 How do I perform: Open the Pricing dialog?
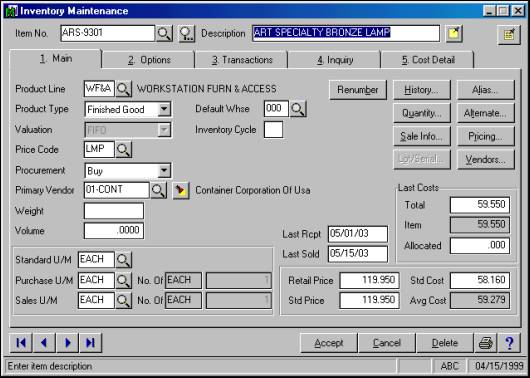point(486,136)
